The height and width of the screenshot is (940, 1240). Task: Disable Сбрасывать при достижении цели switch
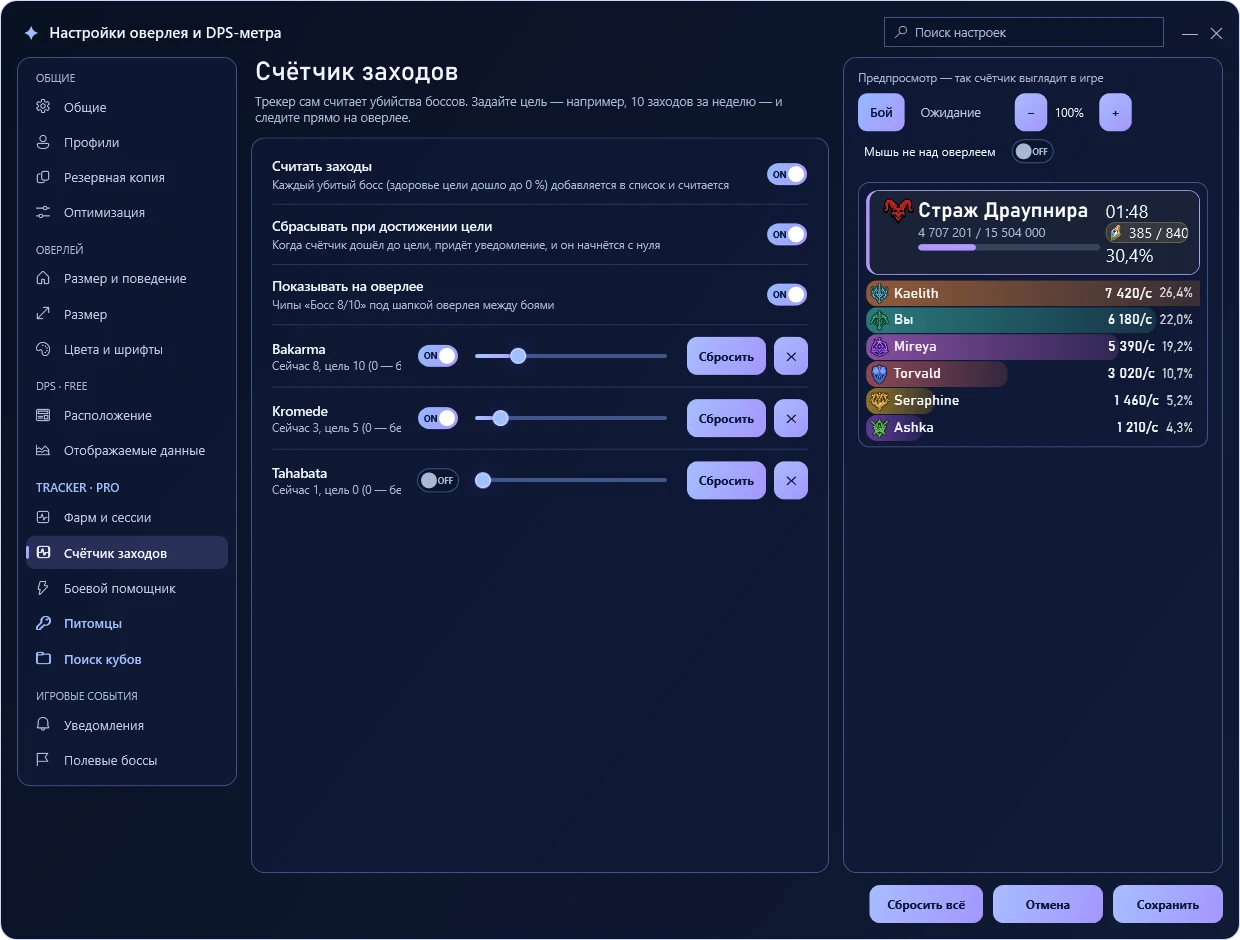pos(787,234)
